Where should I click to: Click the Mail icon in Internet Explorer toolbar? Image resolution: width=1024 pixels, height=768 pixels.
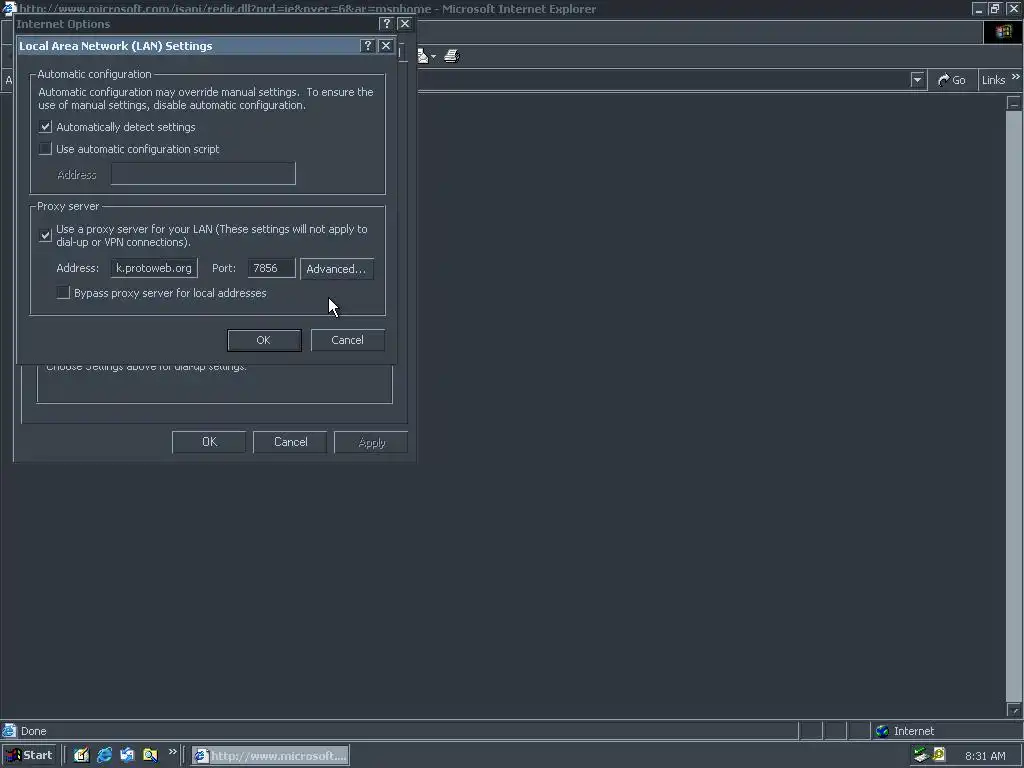point(423,56)
